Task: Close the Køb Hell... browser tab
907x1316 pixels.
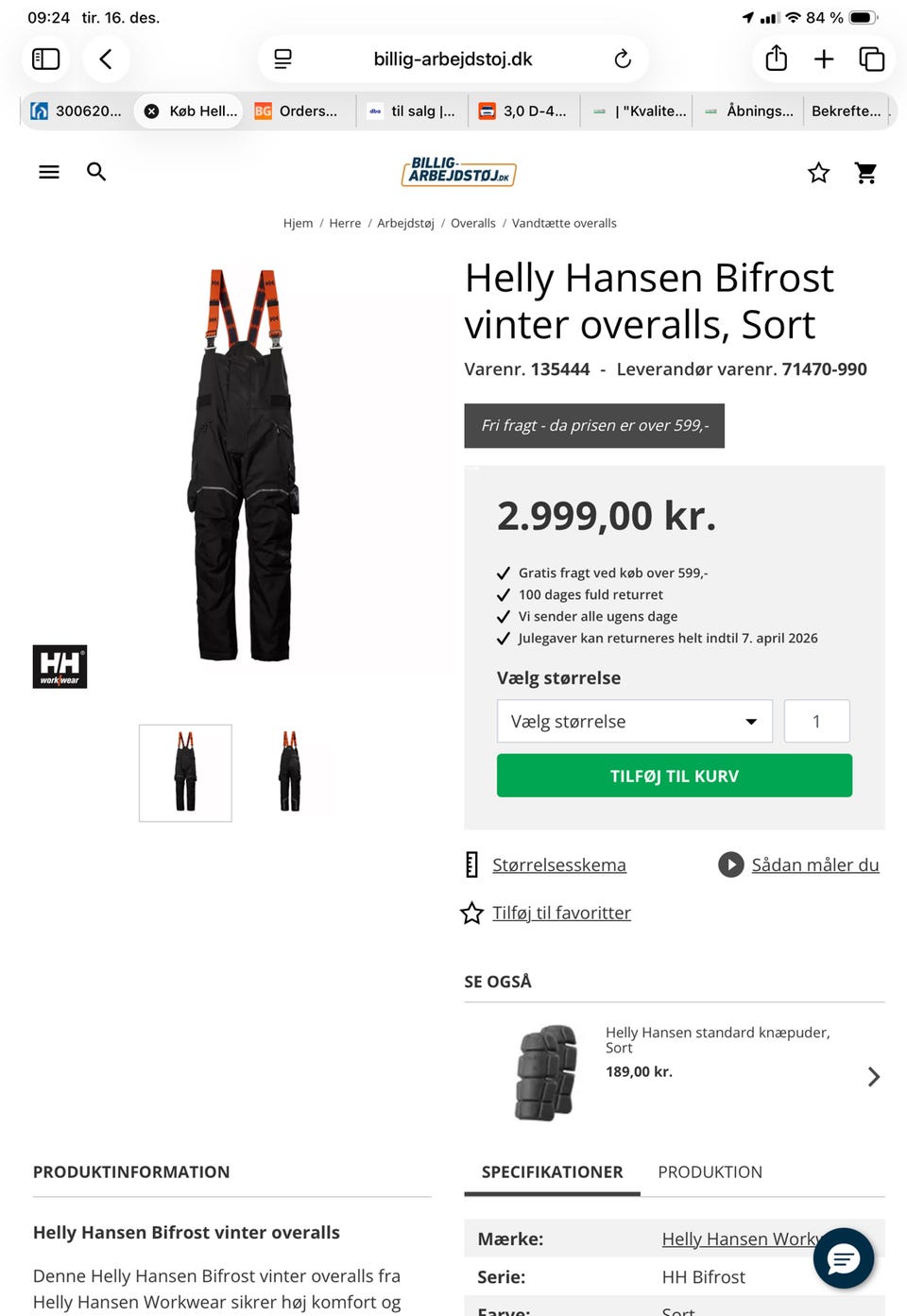Action: [x=151, y=111]
